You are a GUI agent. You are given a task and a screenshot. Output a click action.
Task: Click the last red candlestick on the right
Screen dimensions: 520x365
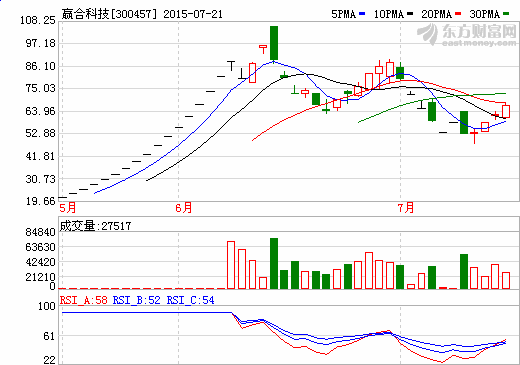pyautogui.click(x=506, y=111)
